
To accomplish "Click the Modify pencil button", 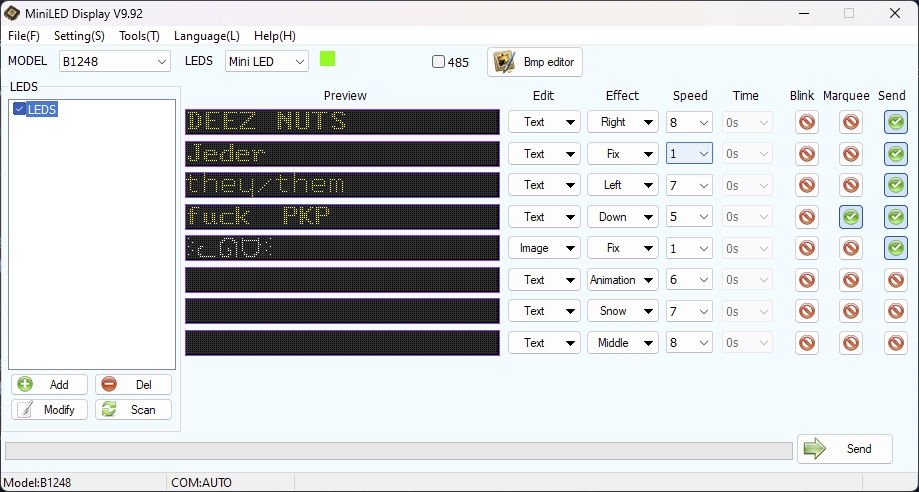I will tap(47, 409).
